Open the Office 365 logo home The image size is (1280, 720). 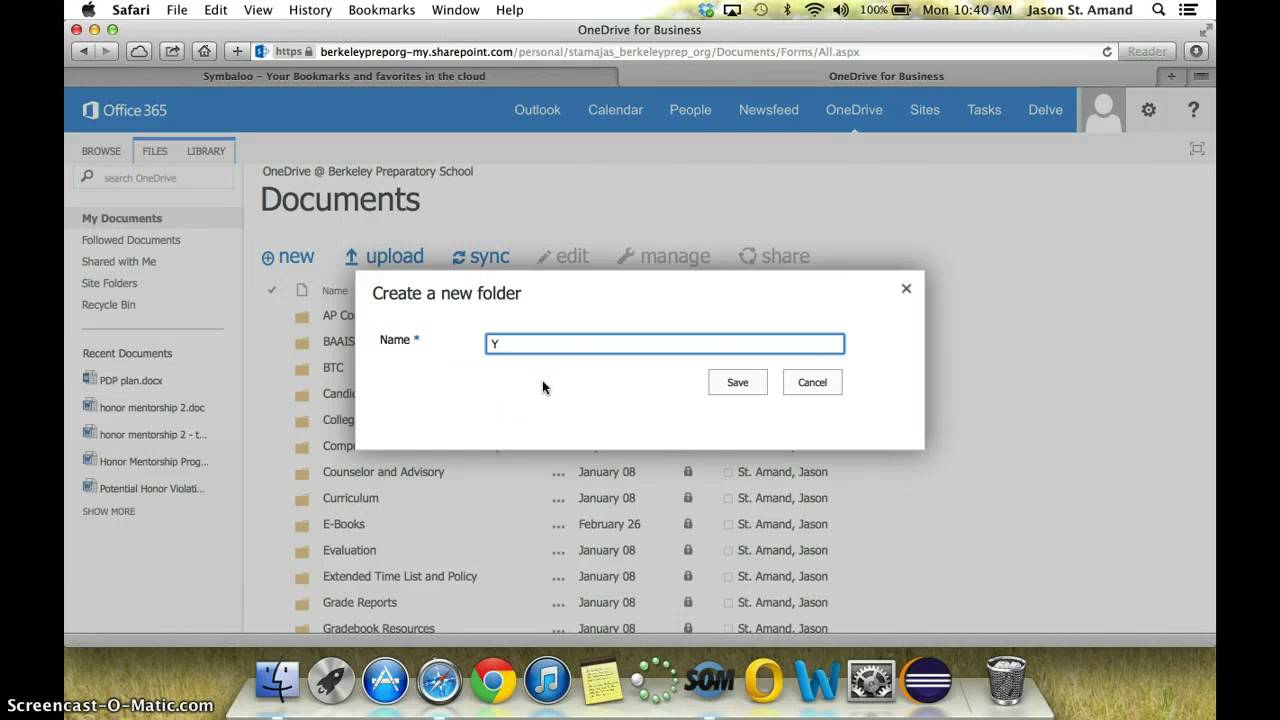125,110
